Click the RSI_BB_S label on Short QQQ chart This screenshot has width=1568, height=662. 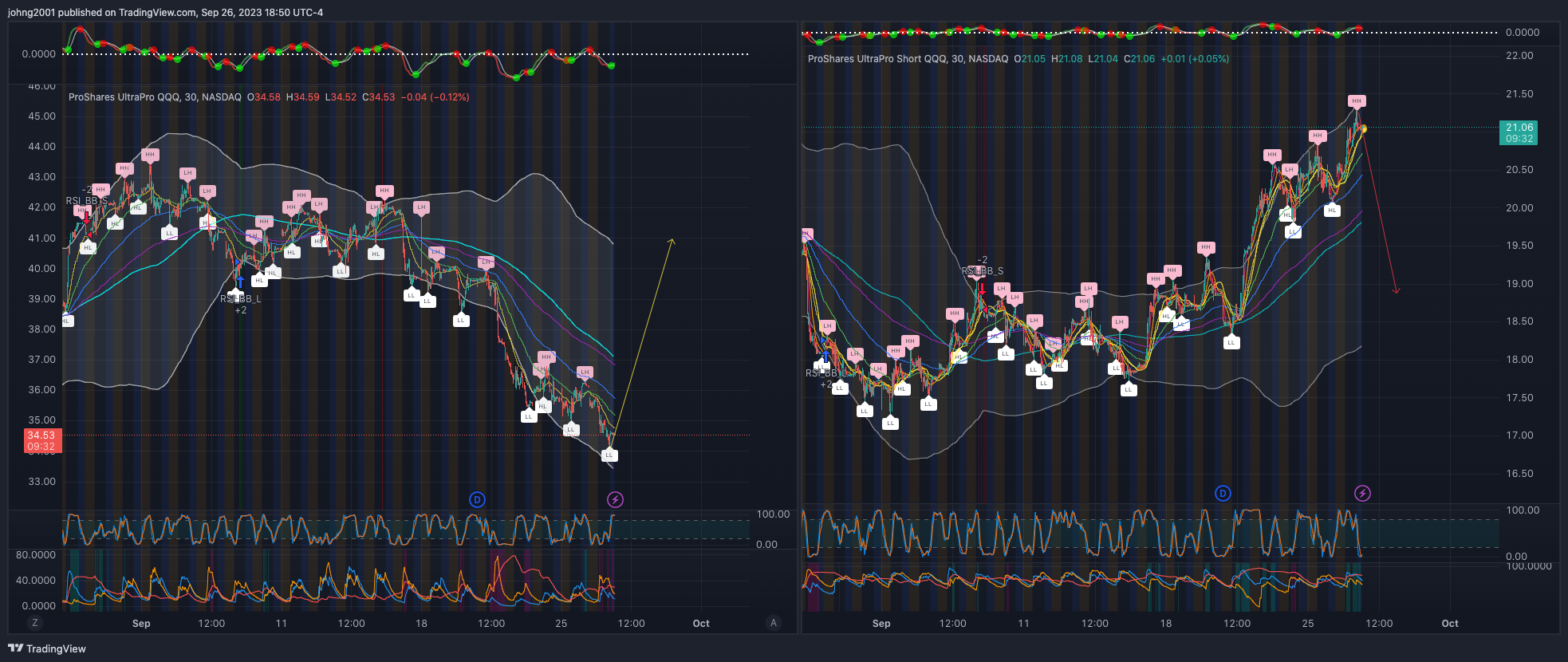983,271
